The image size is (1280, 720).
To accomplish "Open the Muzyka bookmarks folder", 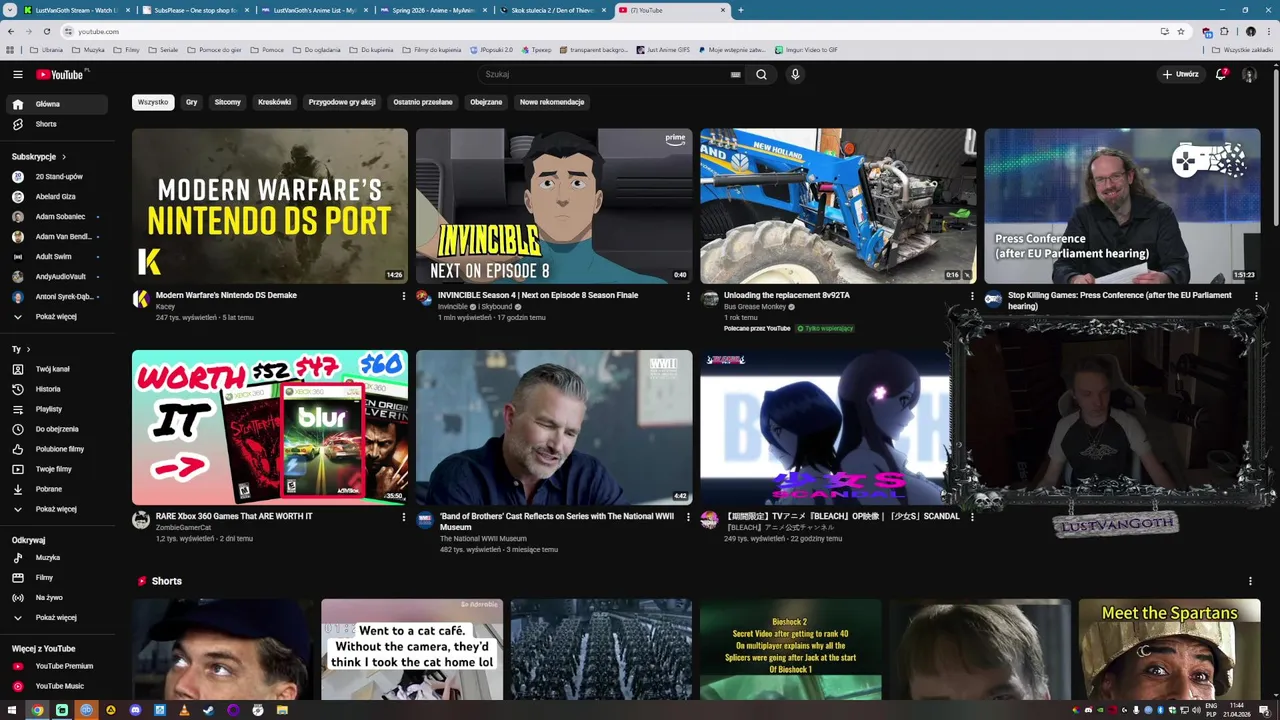I will click(x=89, y=49).
